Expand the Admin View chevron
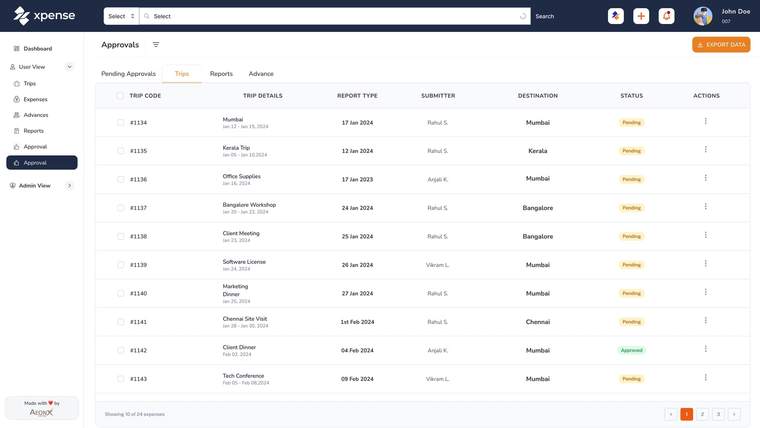This screenshot has width=760, height=428. tap(69, 186)
